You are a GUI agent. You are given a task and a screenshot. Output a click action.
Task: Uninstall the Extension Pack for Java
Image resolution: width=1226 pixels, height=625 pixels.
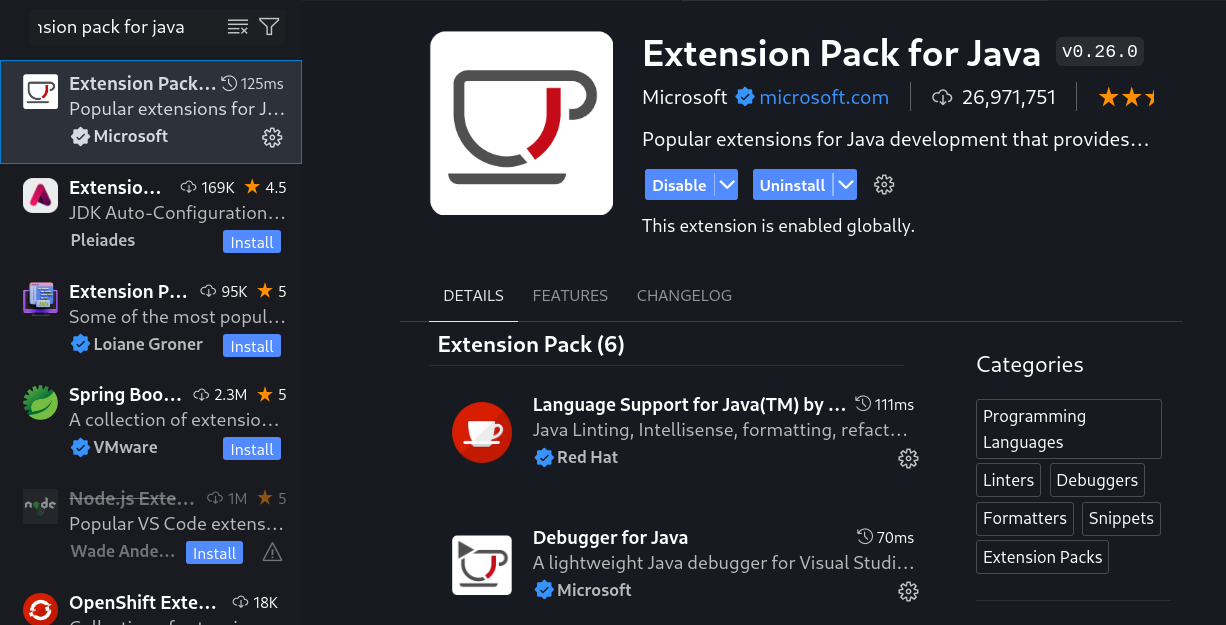point(792,185)
